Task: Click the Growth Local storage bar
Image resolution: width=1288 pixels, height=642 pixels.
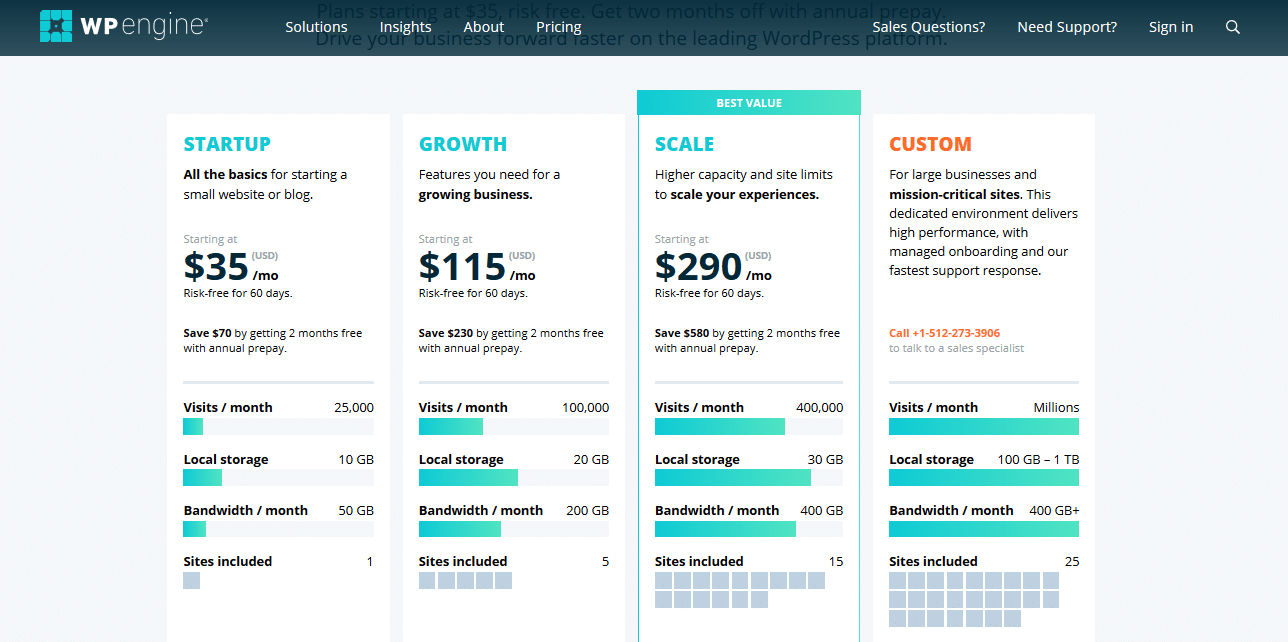Action: coord(514,477)
